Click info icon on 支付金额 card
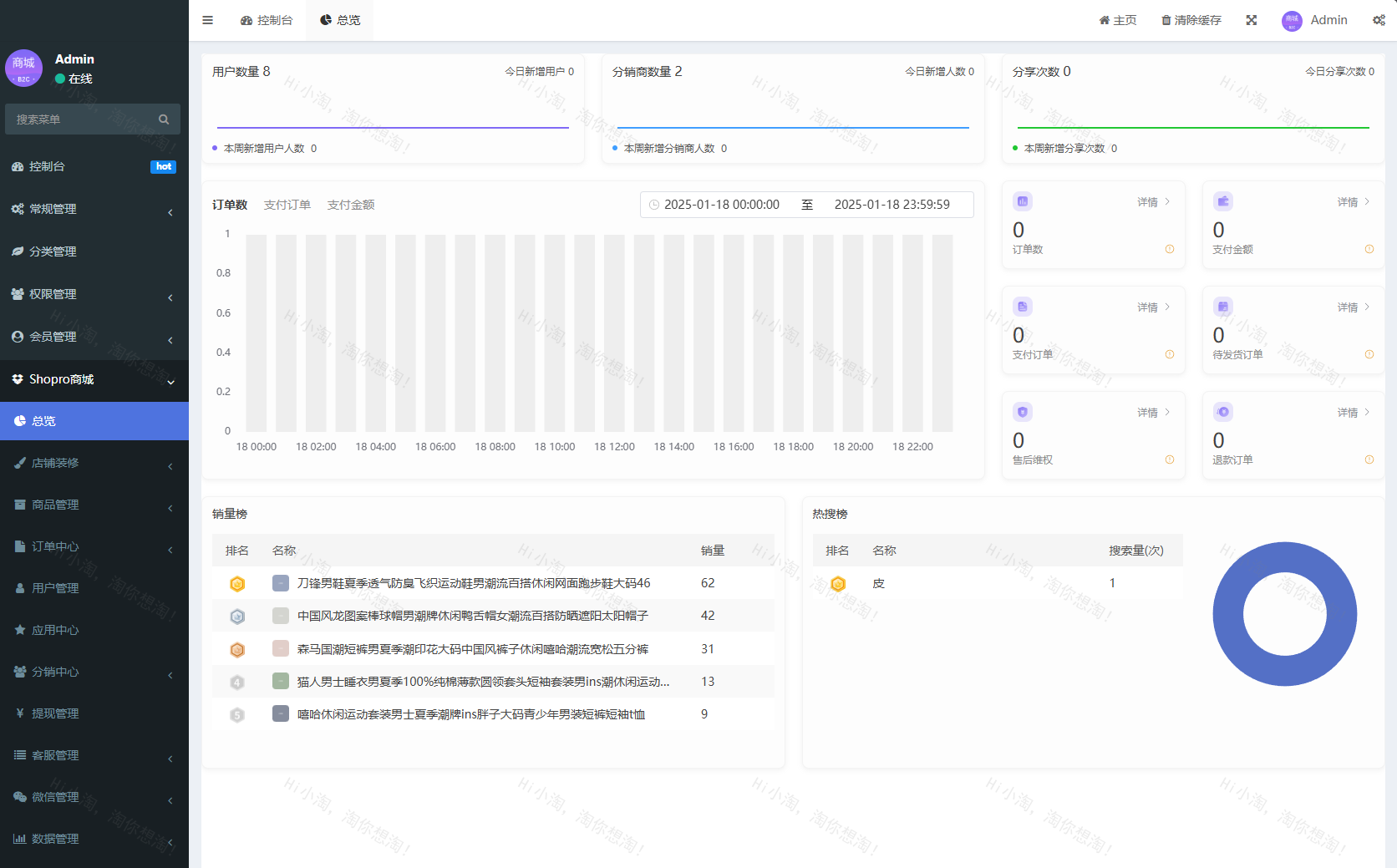This screenshot has height=868, width=1397. pos(1369,249)
